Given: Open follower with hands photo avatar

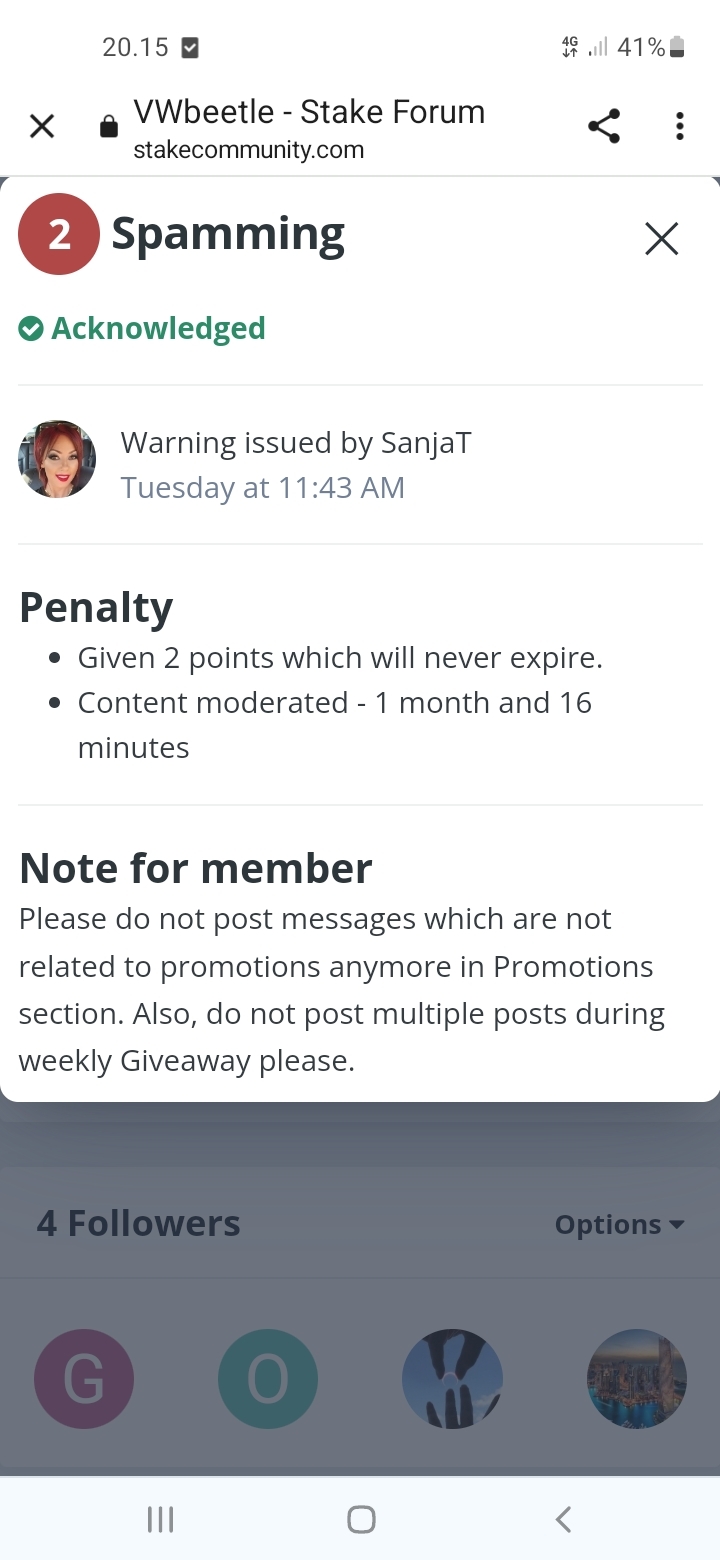Looking at the screenshot, I should click(x=452, y=1379).
